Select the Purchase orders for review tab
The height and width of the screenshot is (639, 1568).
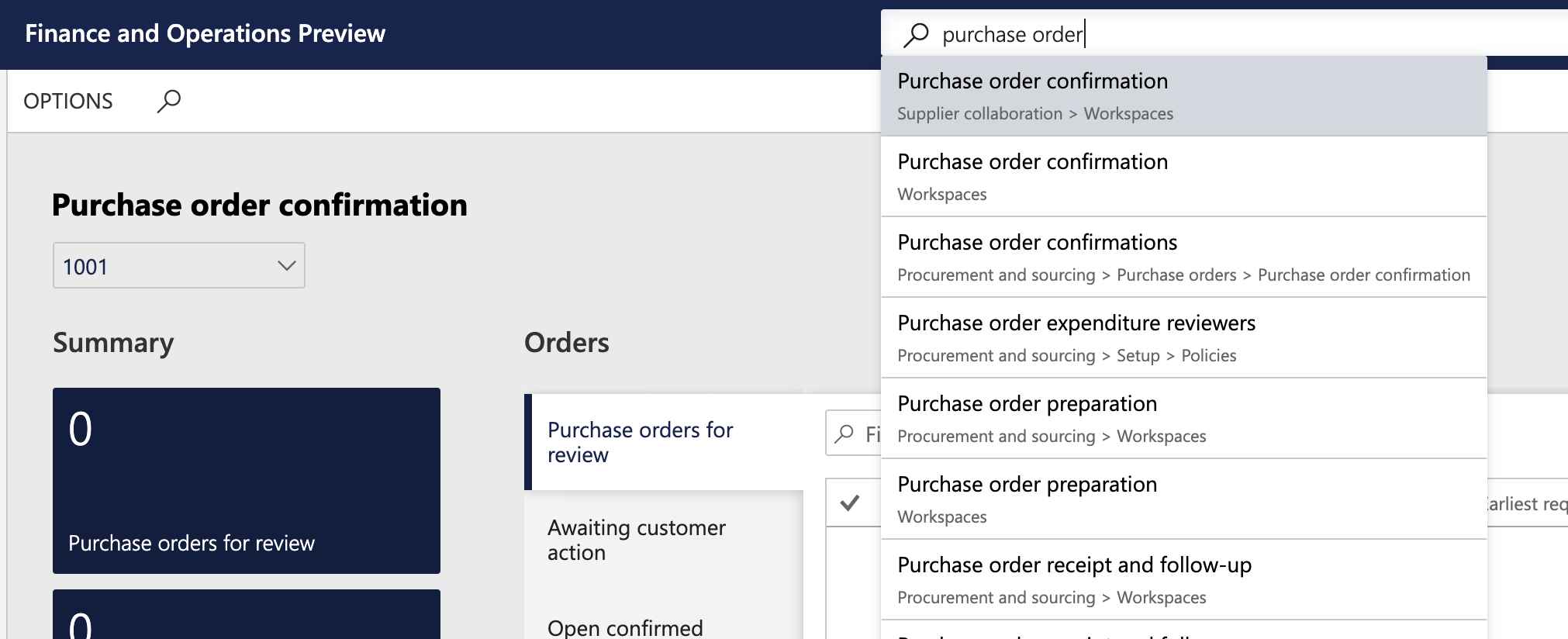(x=640, y=442)
